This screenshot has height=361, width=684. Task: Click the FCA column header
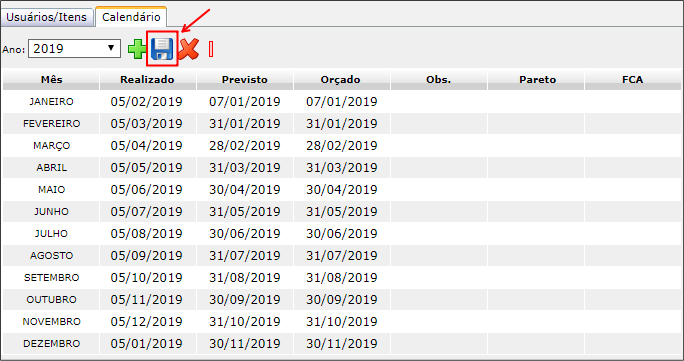coord(633,80)
